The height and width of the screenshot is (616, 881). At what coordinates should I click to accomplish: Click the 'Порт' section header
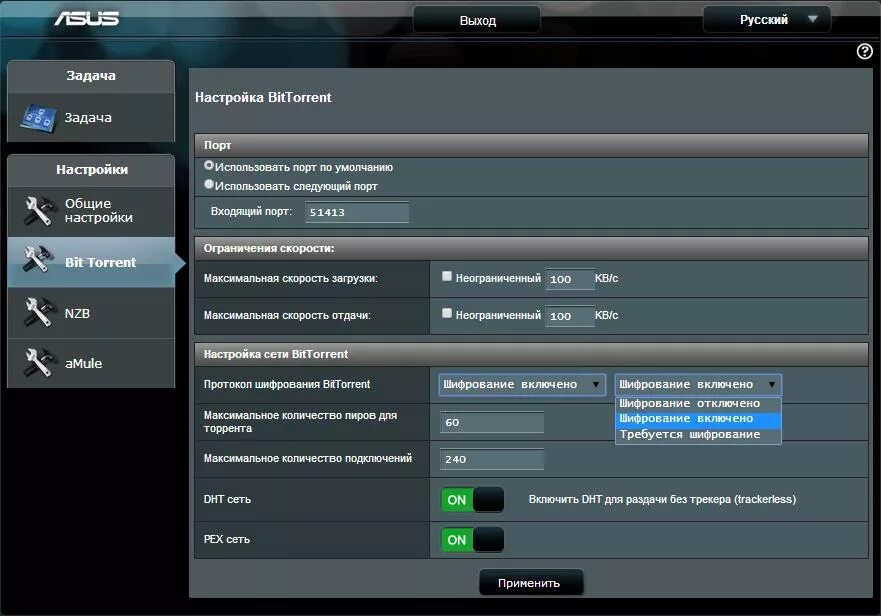pyautogui.click(x=531, y=145)
